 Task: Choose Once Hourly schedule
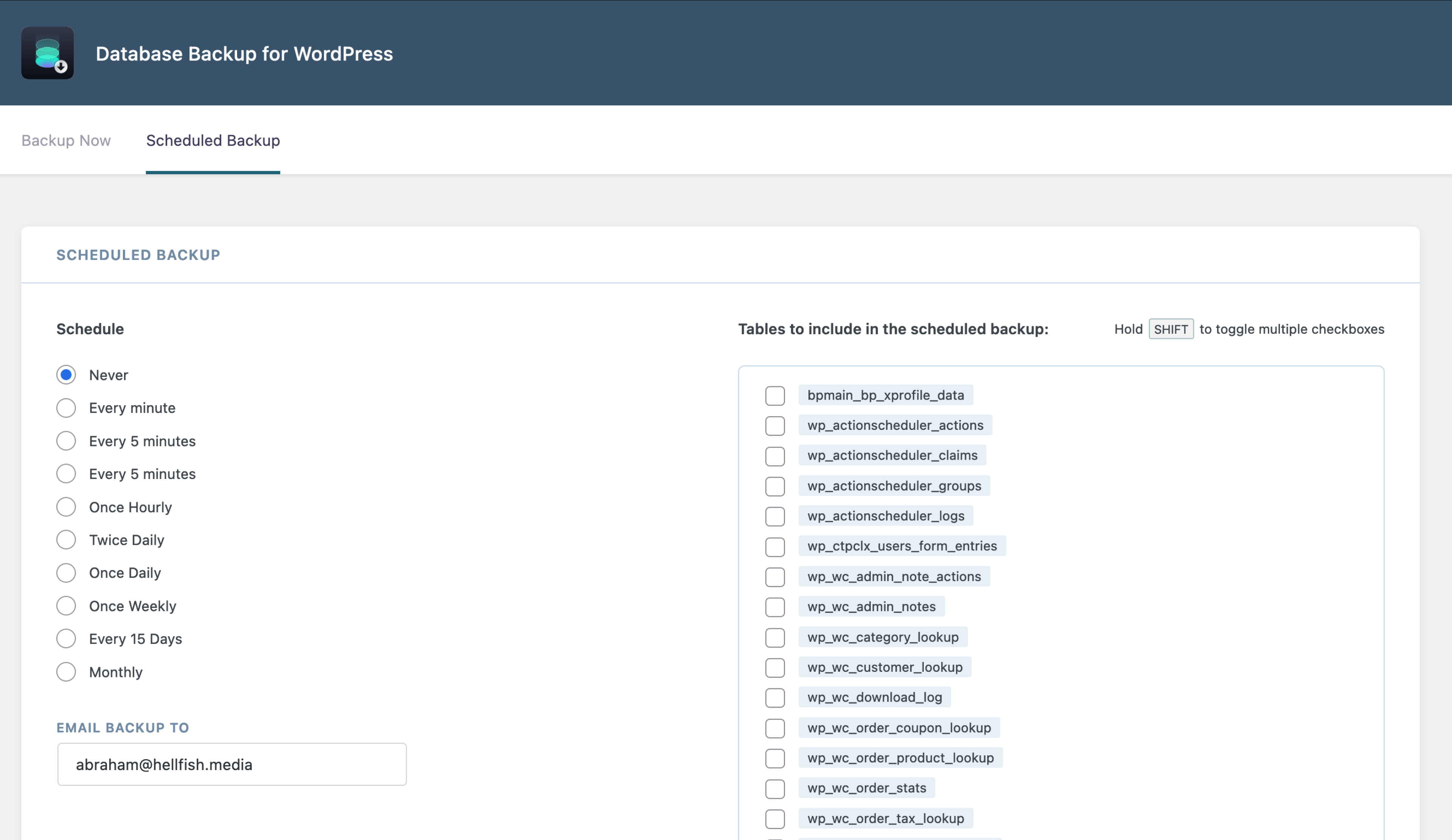[x=66, y=507]
